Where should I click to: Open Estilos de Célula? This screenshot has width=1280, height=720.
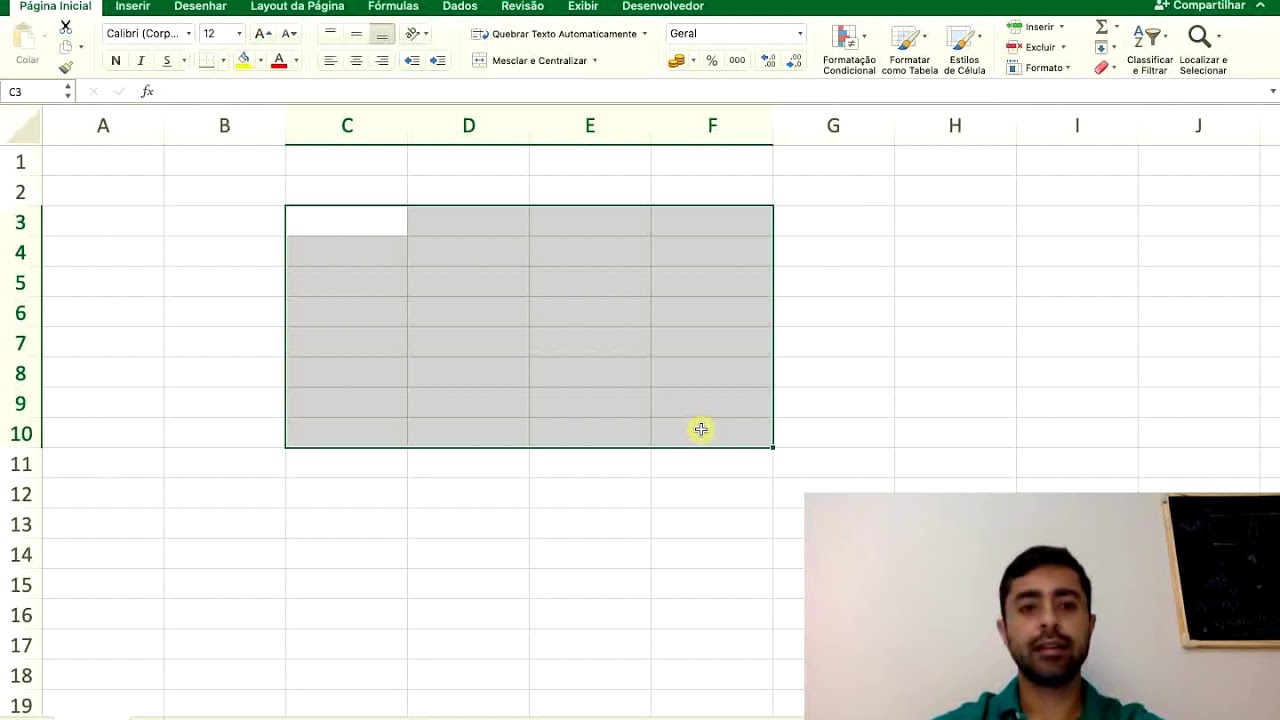[x=964, y=50]
